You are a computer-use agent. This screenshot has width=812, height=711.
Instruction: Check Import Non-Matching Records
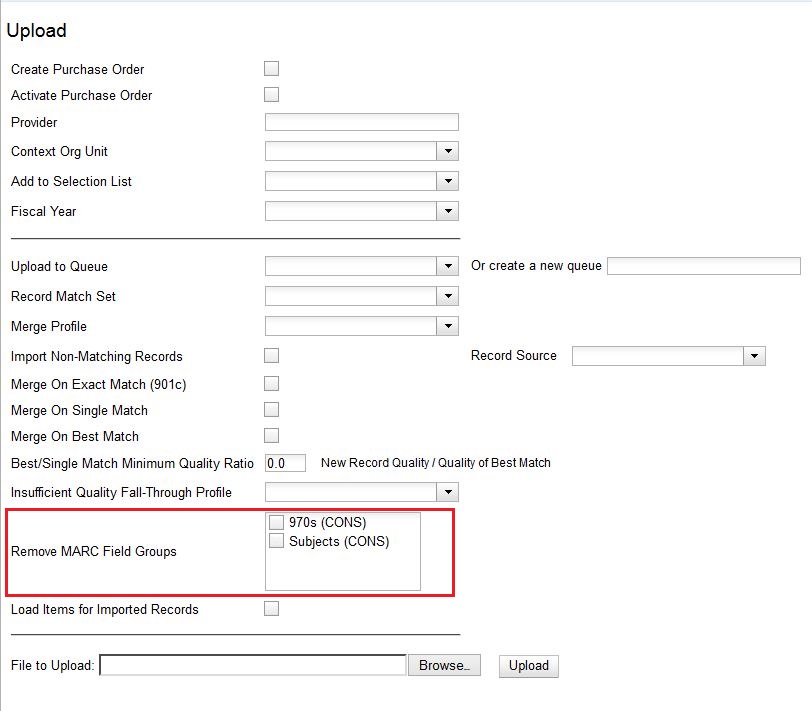coord(271,355)
